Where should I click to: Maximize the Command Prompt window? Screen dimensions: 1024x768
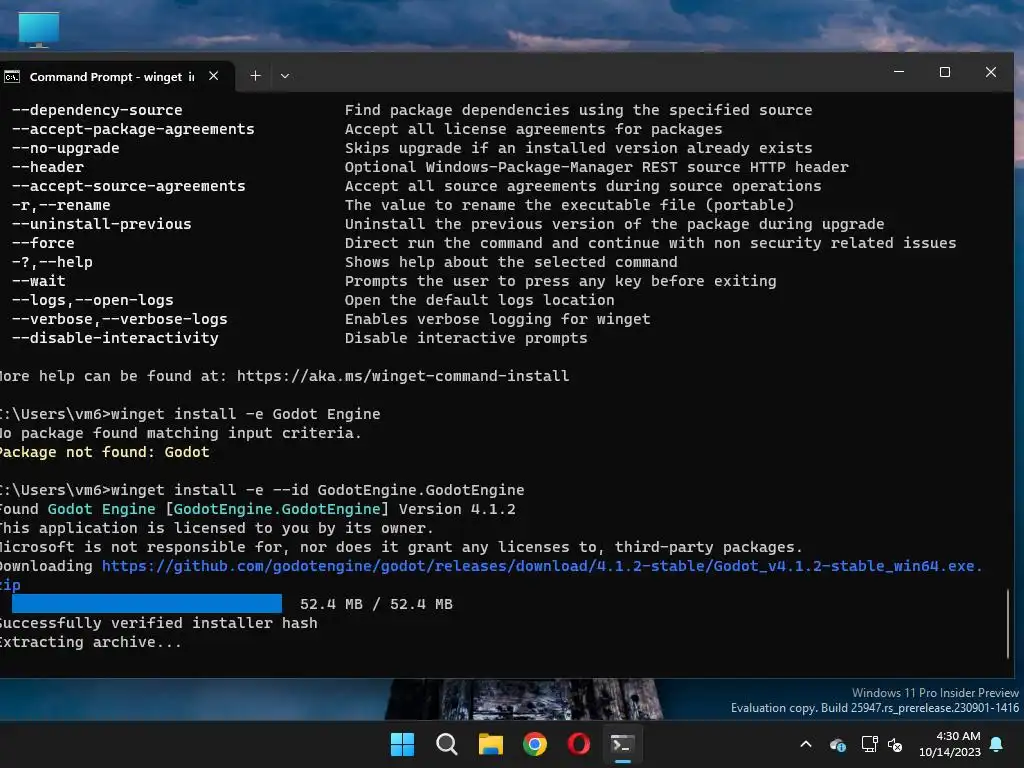tap(944, 72)
